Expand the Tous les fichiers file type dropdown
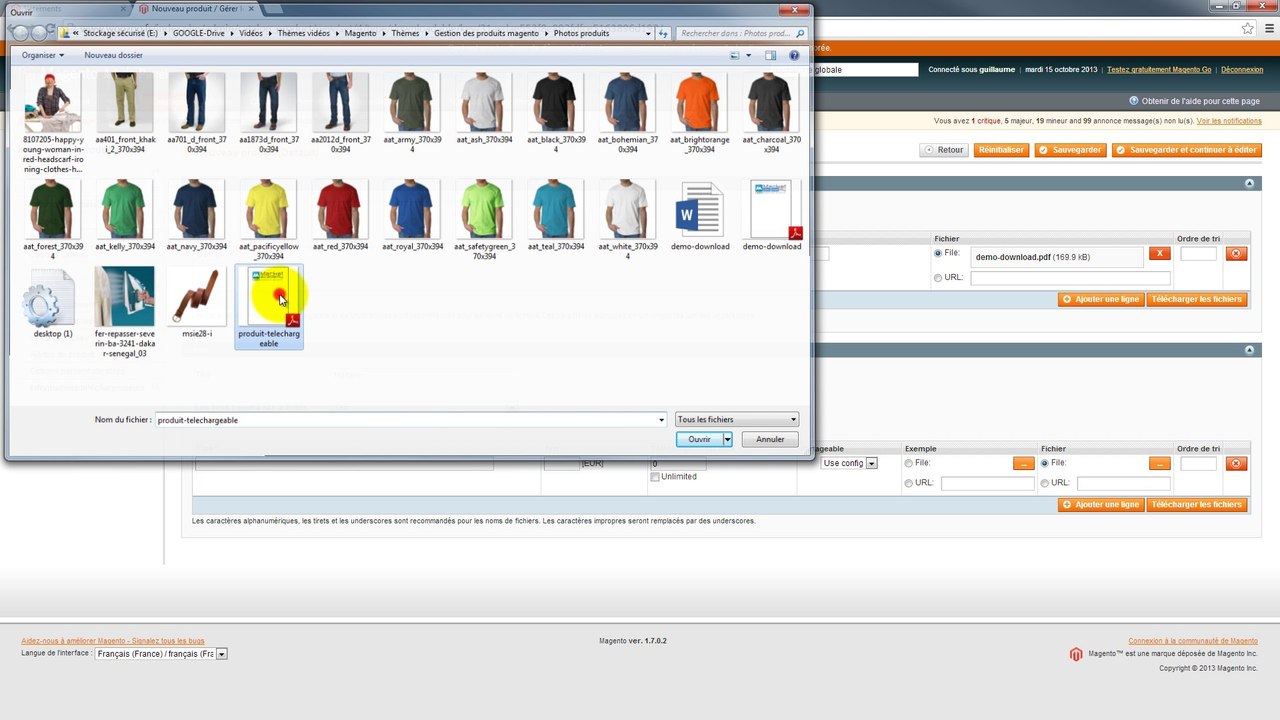The image size is (1280, 720). pos(737,419)
